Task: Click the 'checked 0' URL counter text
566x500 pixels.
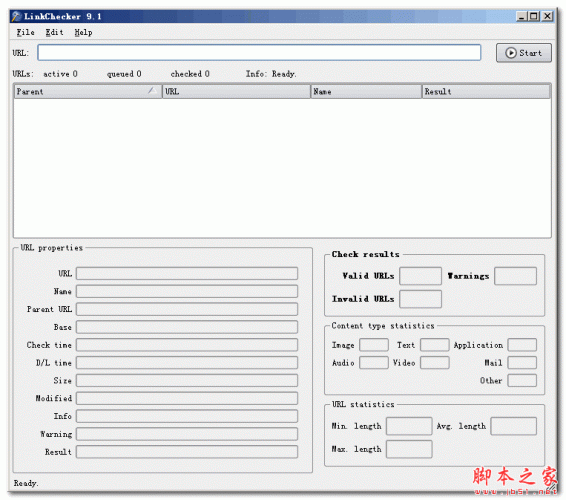Action: click(190, 74)
